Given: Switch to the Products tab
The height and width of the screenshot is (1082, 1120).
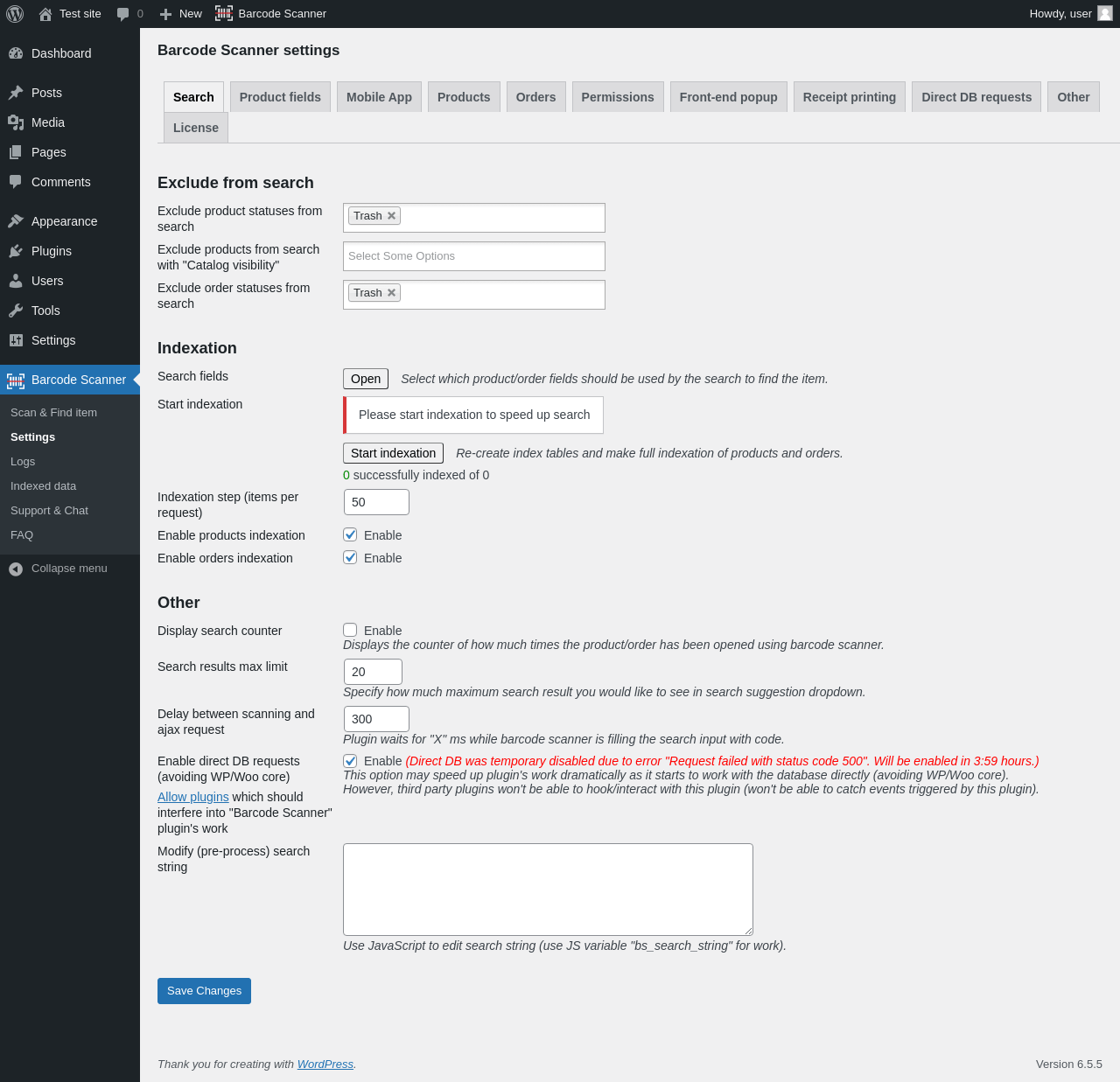Looking at the screenshot, I should coord(464,97).
